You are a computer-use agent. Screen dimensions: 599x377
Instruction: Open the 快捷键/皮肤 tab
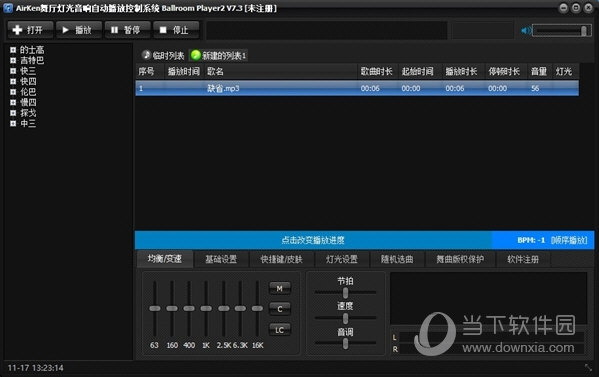pyautogui.click(x=282, y=259)
